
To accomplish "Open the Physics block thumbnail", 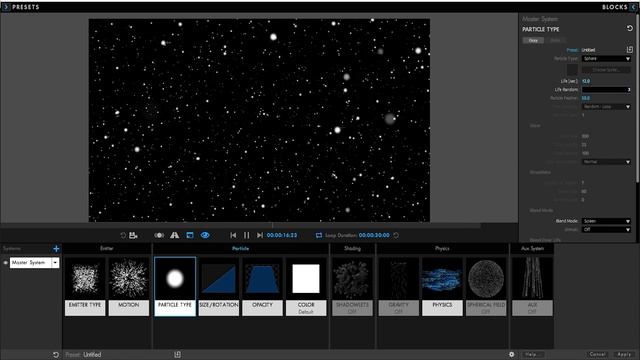I will 442,279.
